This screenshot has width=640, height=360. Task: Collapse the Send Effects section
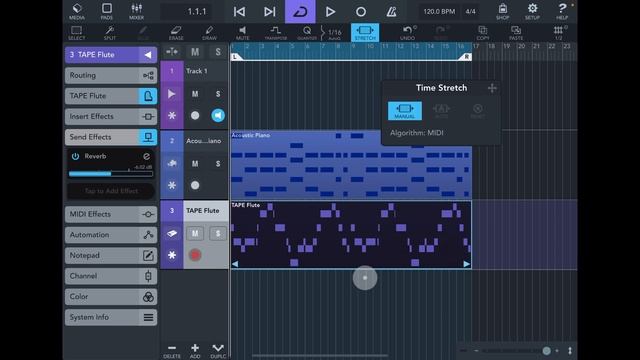tap(111, 137)
